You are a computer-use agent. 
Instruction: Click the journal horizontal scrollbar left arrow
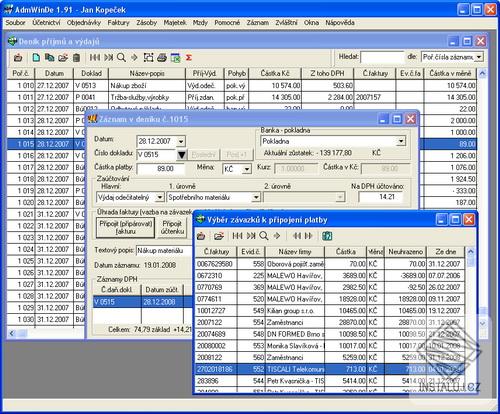(12, 333)
